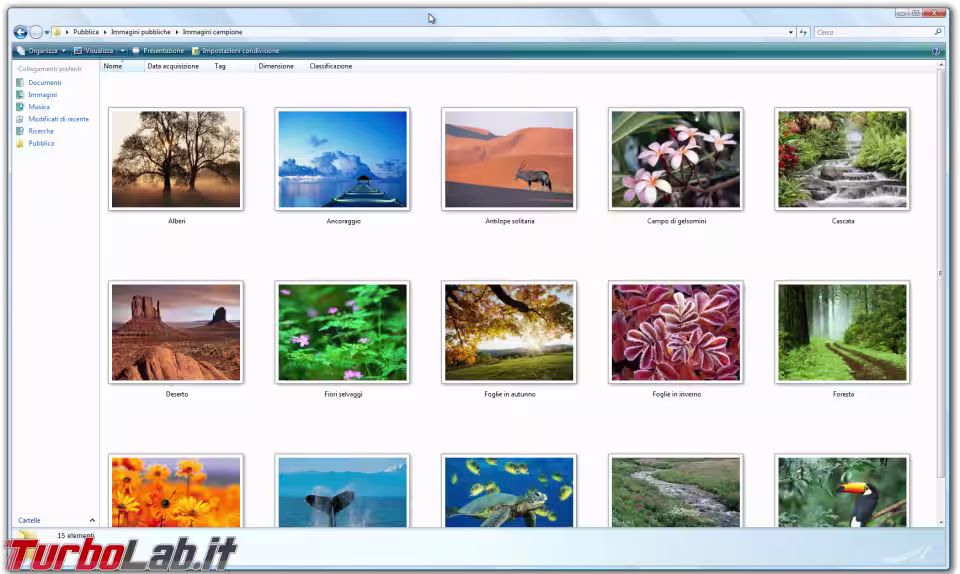Expand the Visualizza views dropdown arrow
This screenshot has width=960, height=574.
click(x=122, y=51)
